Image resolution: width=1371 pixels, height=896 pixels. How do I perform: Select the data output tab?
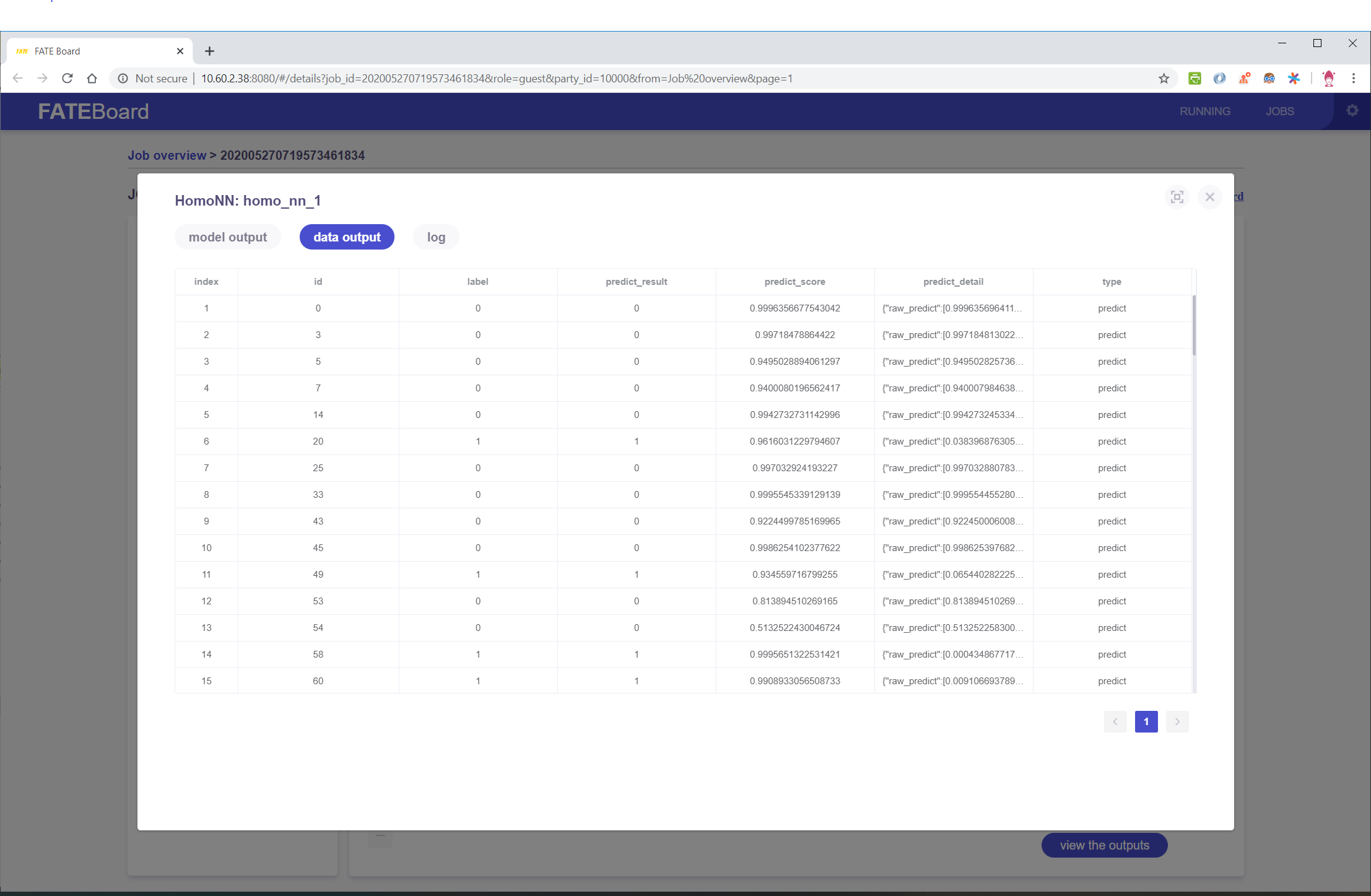[x=347, y=237]
